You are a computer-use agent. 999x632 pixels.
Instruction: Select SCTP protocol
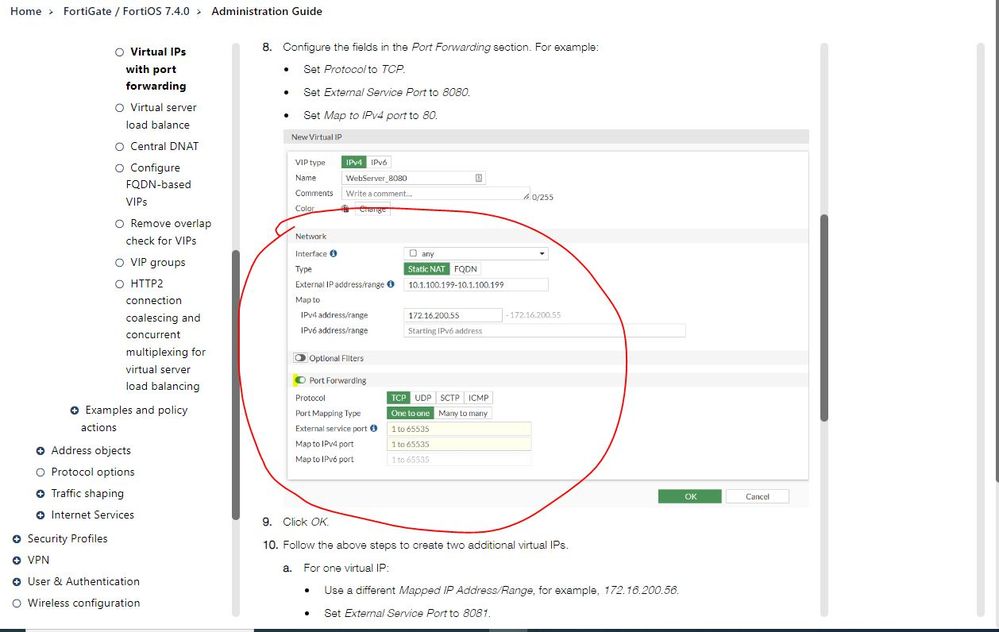click(x=450, y=398)
